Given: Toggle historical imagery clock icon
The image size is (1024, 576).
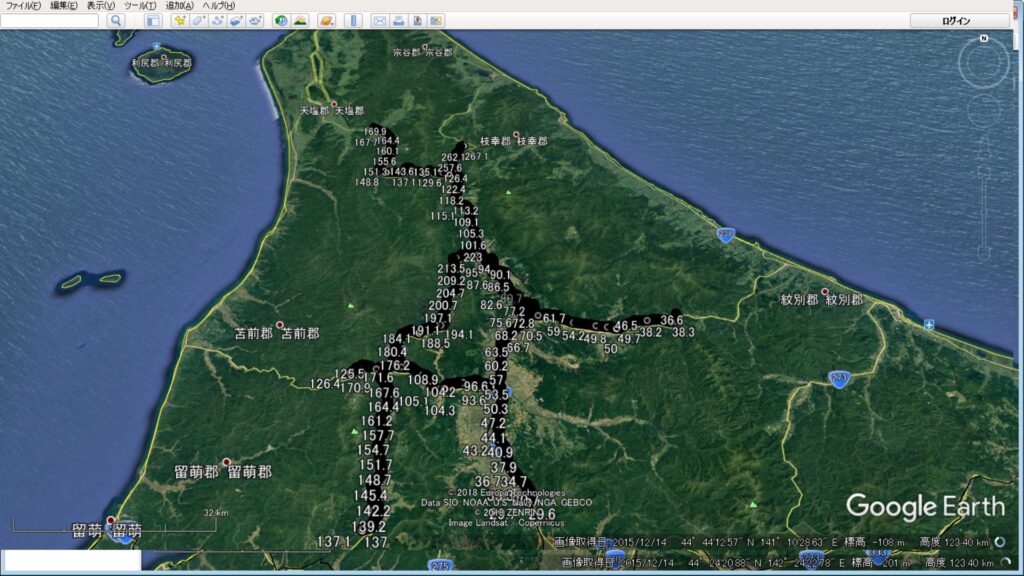Looking at the screenshot, I should coord(281,20).
